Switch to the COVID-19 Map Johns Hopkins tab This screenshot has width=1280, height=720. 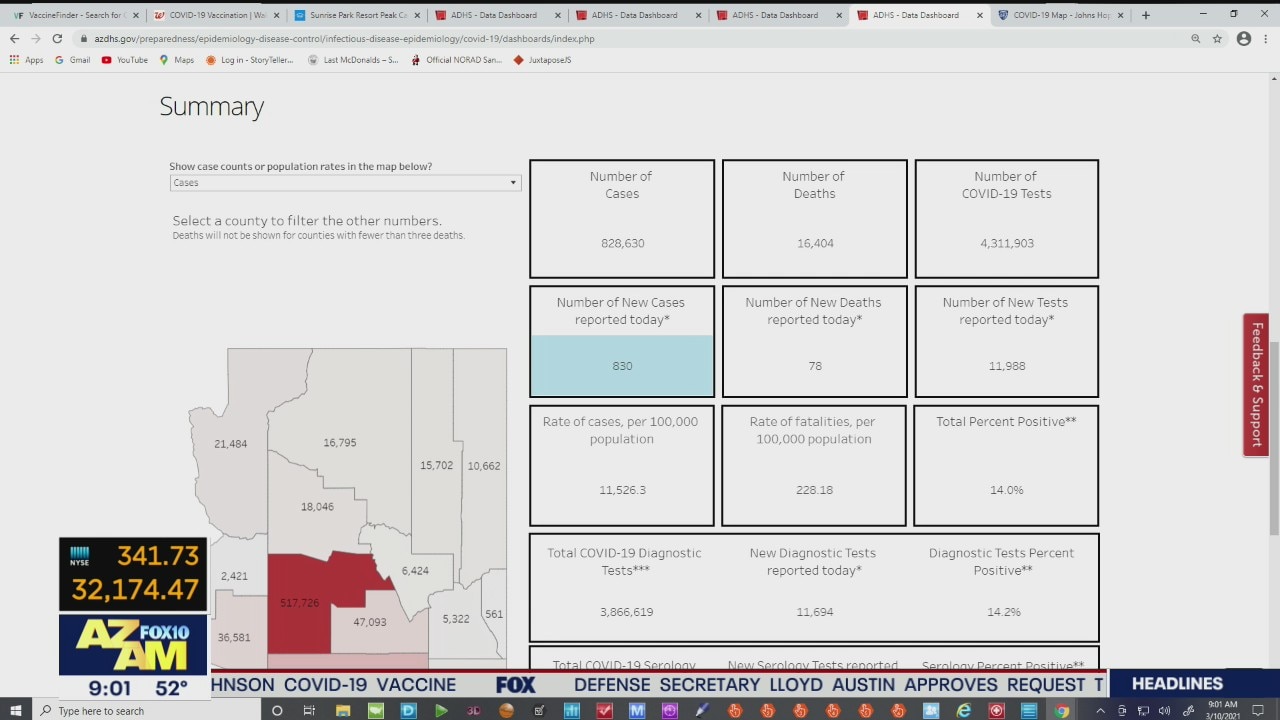[1060, 15]
